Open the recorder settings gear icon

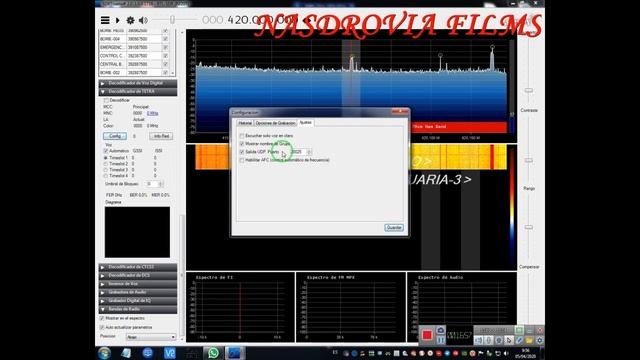tap(540, 340)
